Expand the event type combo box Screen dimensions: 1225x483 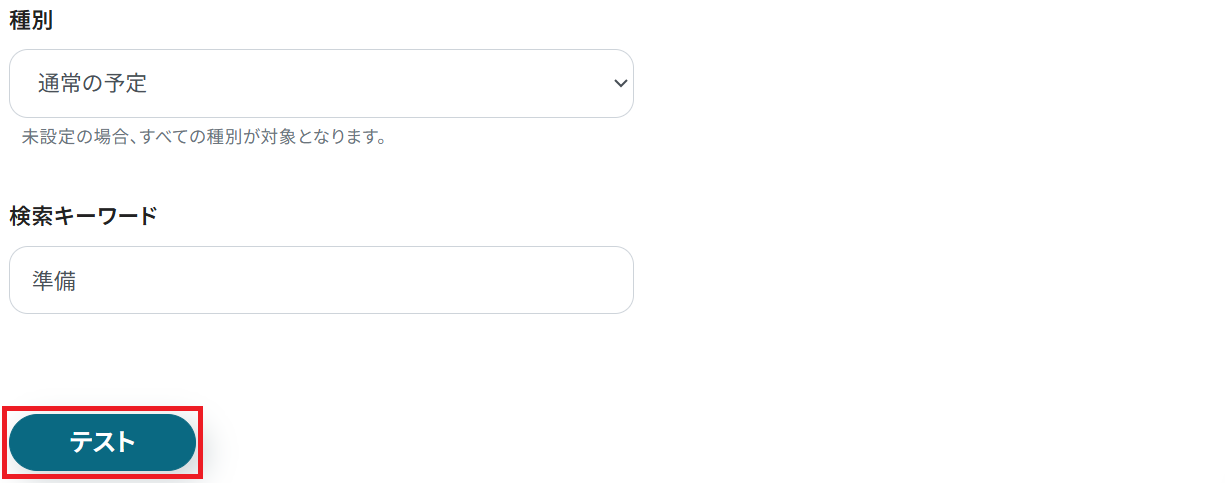[x=320, y=84]
